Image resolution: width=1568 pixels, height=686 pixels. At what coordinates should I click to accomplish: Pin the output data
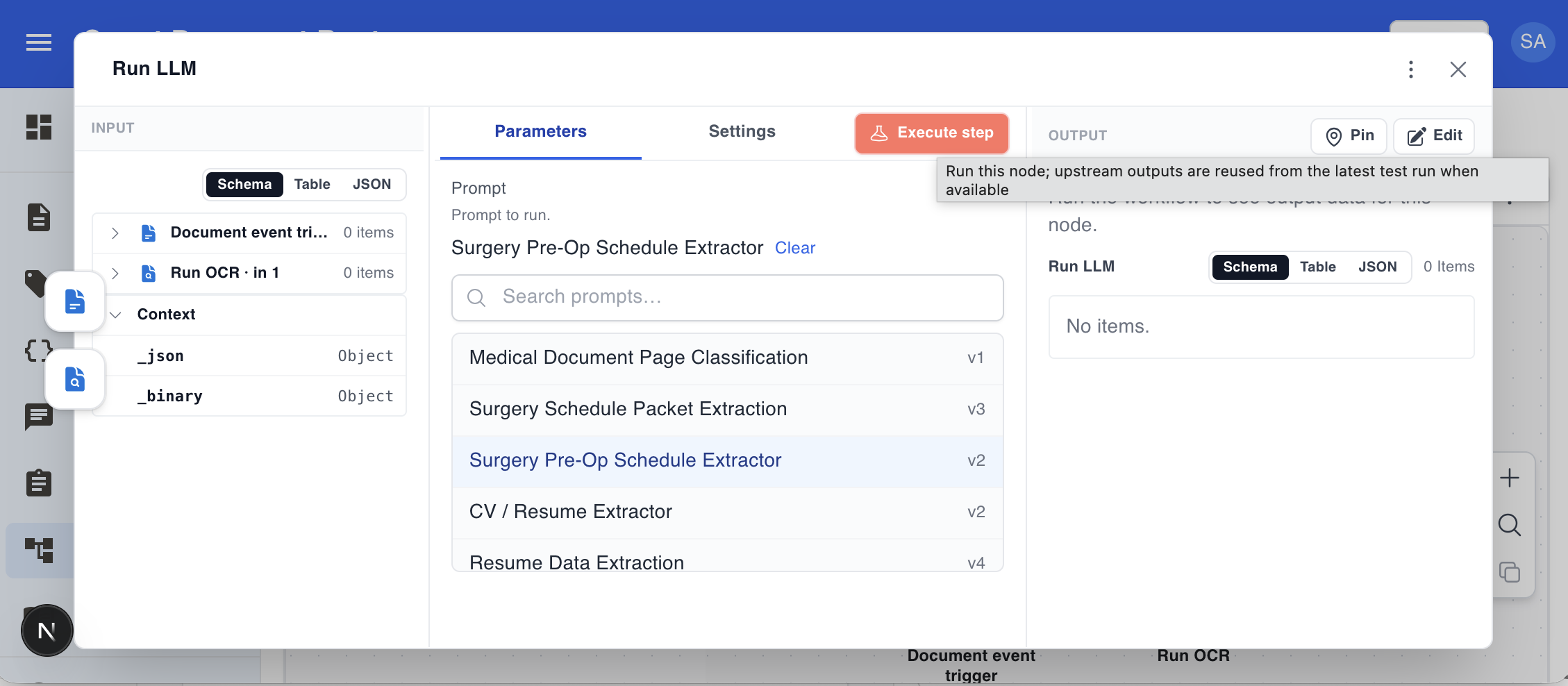[1349, 135]
